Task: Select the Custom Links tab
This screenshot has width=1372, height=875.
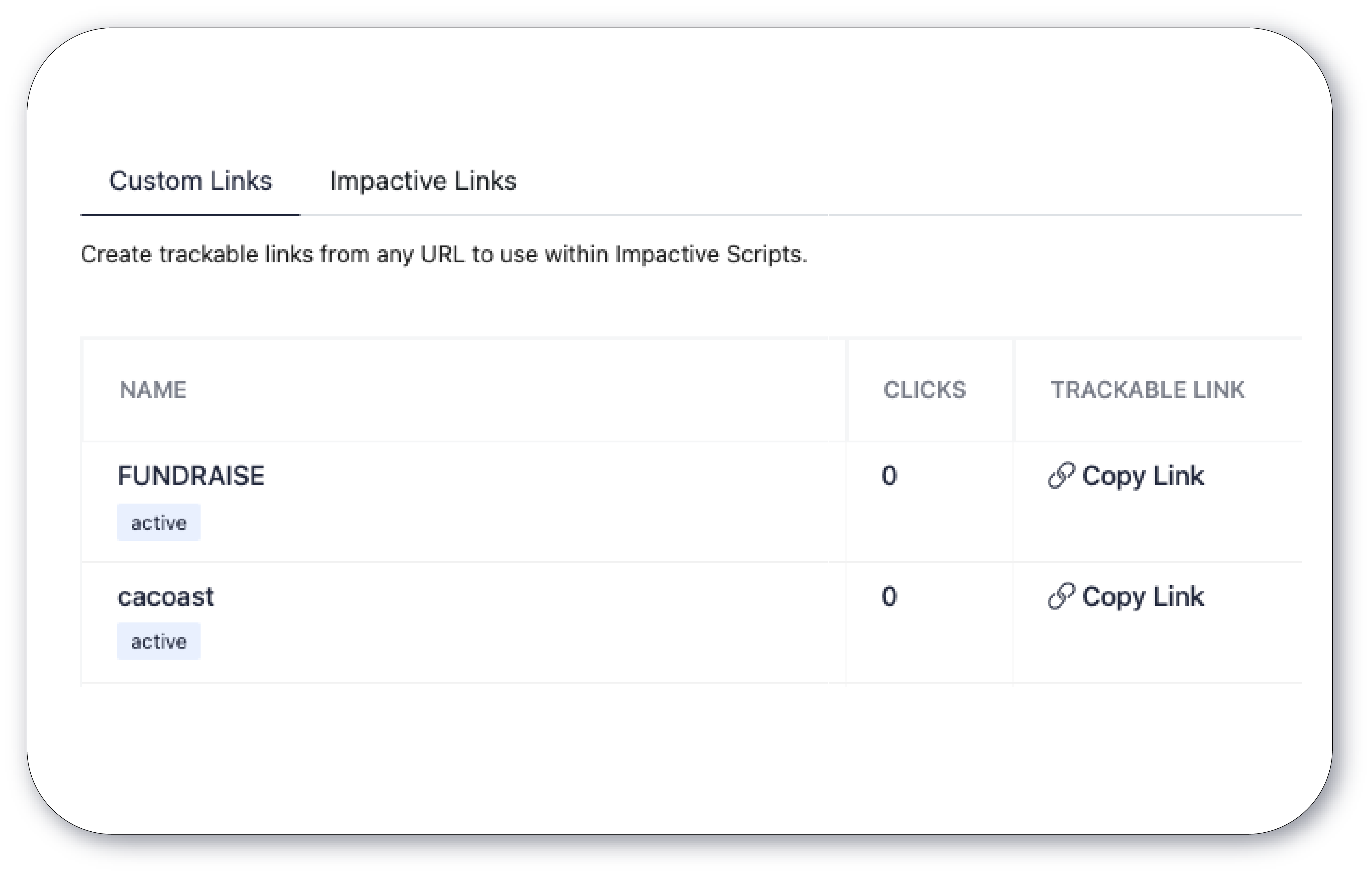Action: click(190, 181)
